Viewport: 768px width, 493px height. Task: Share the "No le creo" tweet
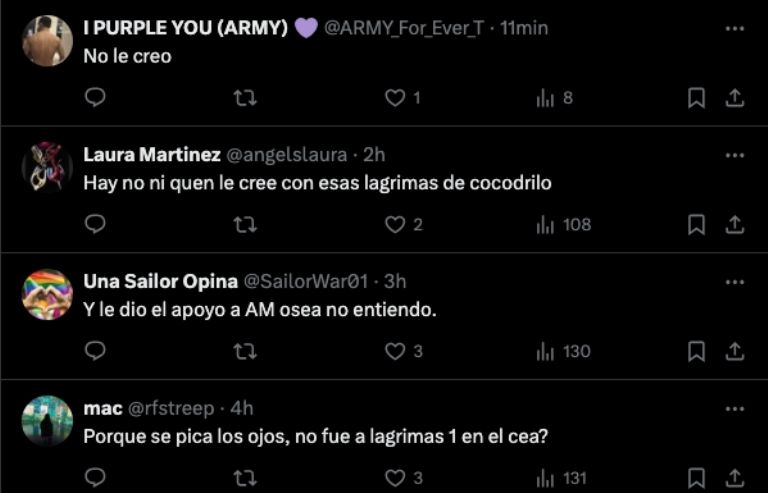pyautogui.click(x=734, y=97)
